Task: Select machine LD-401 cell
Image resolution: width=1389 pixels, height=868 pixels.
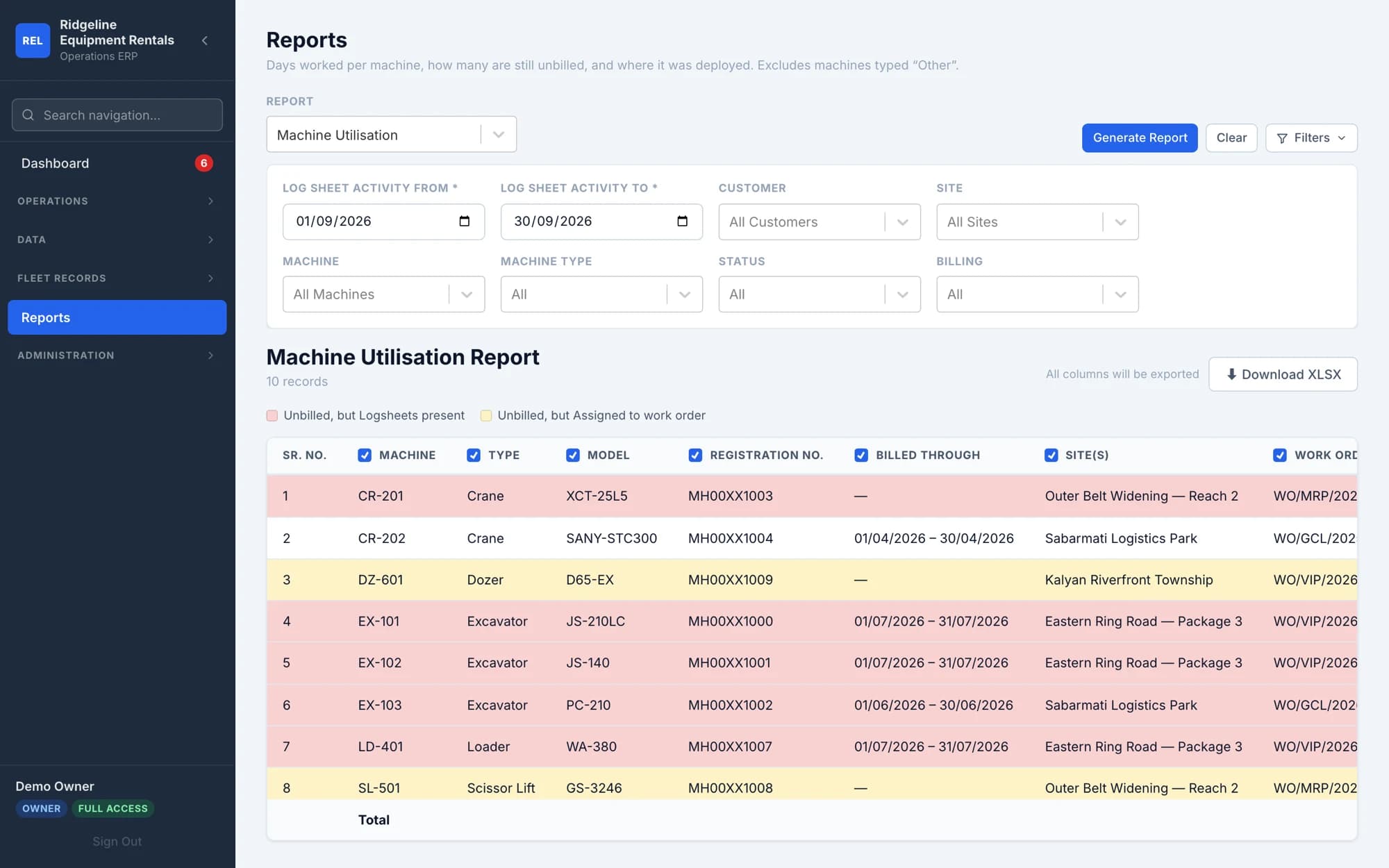Action: coord(381,746)
